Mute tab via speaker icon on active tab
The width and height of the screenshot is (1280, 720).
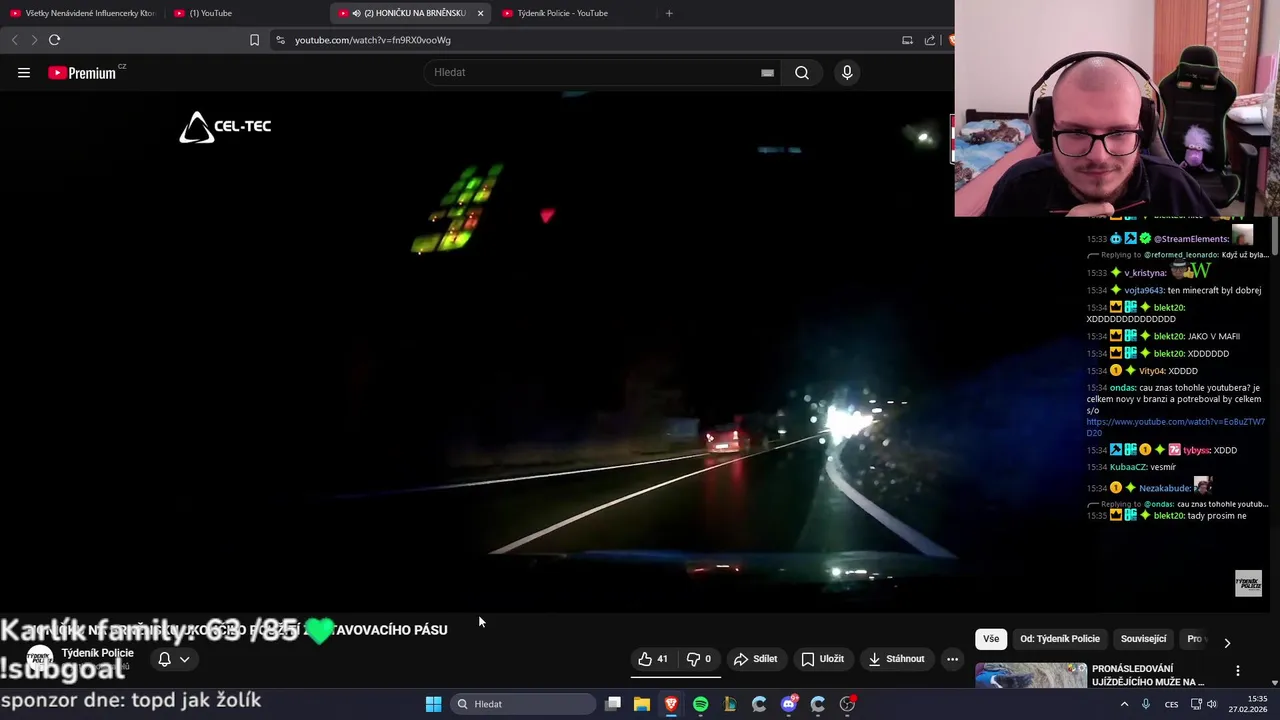click(x=356, y=13)
